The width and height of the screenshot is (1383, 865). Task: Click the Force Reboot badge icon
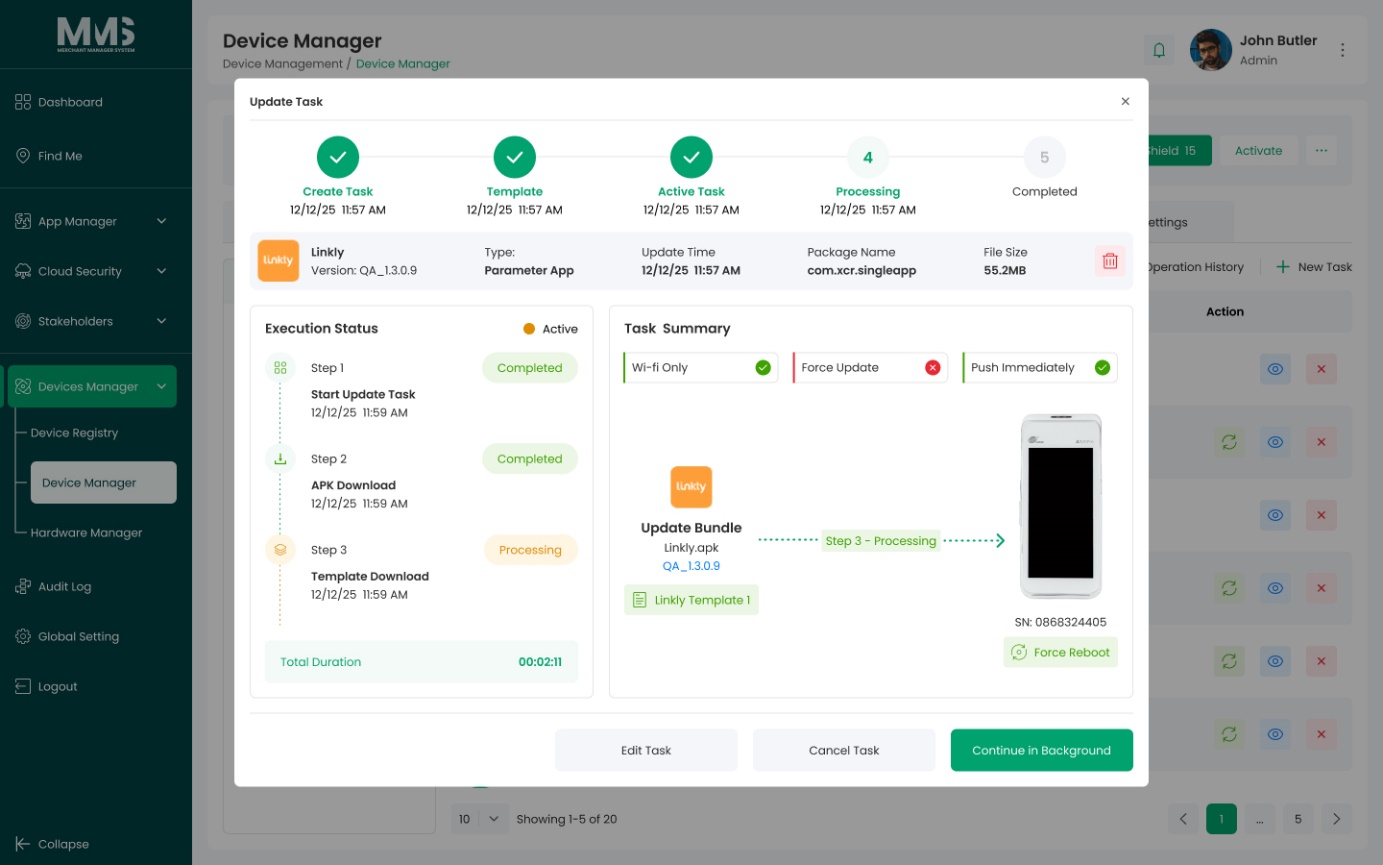1019,652
